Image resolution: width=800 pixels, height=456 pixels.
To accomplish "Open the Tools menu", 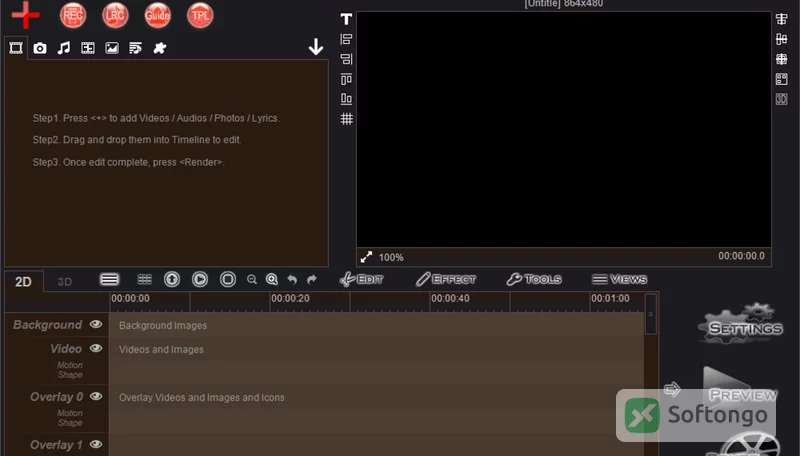I will [534, 280].
